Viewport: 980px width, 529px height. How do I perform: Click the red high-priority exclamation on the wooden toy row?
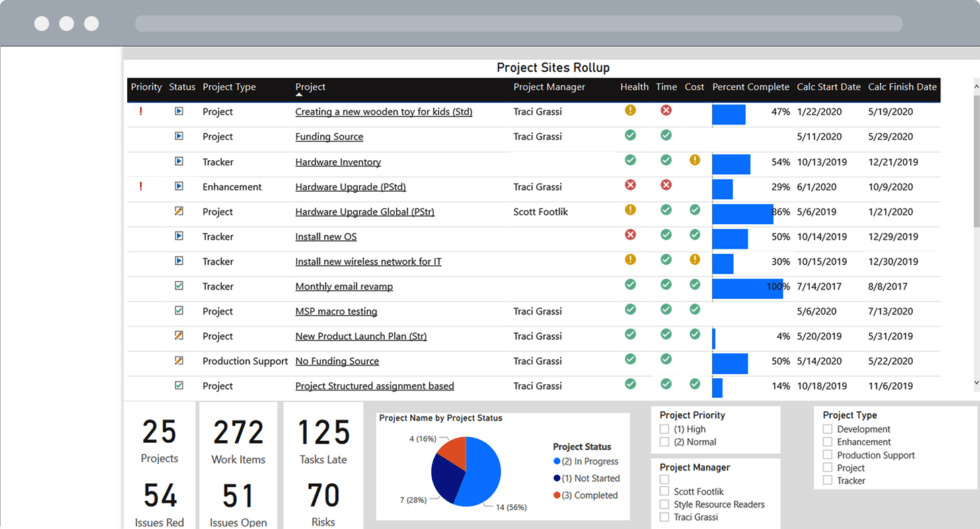(141, 112)
